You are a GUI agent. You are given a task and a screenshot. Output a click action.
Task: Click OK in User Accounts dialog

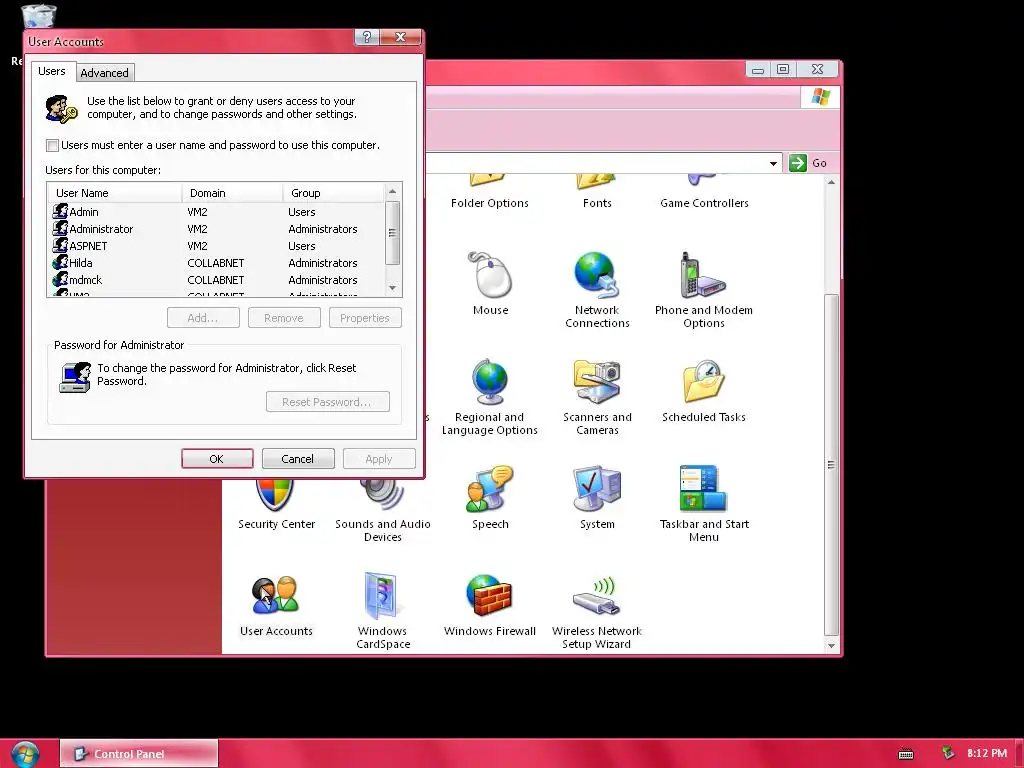pos(217,458)
